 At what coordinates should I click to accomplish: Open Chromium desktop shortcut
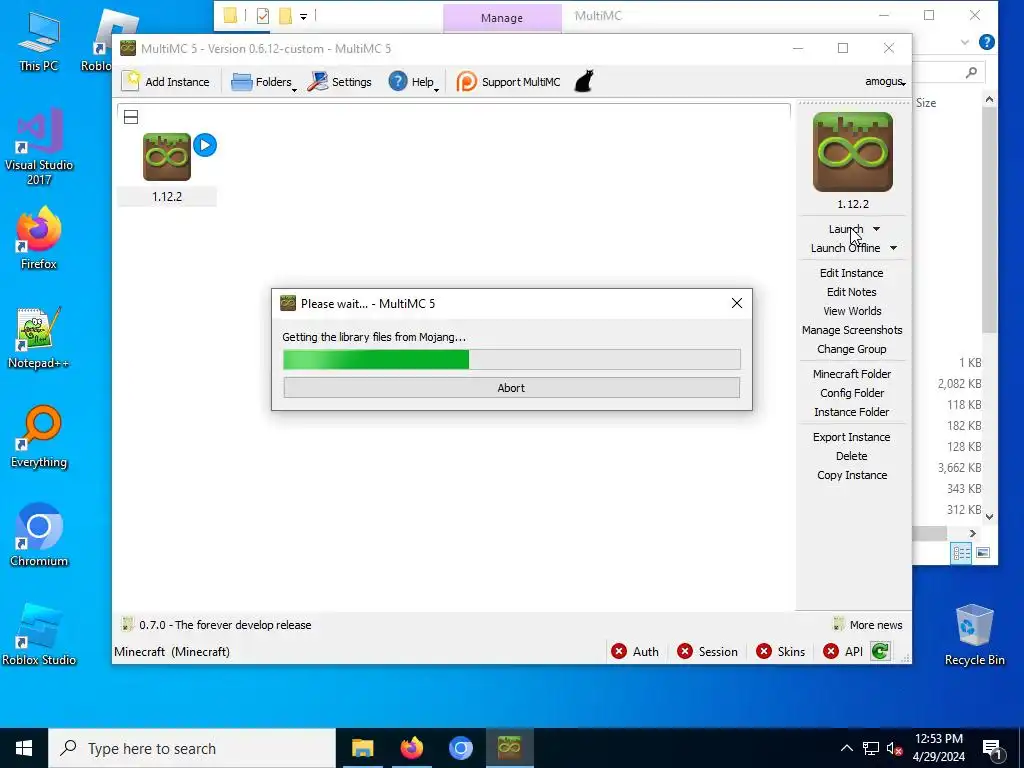[x=39, y=536]
